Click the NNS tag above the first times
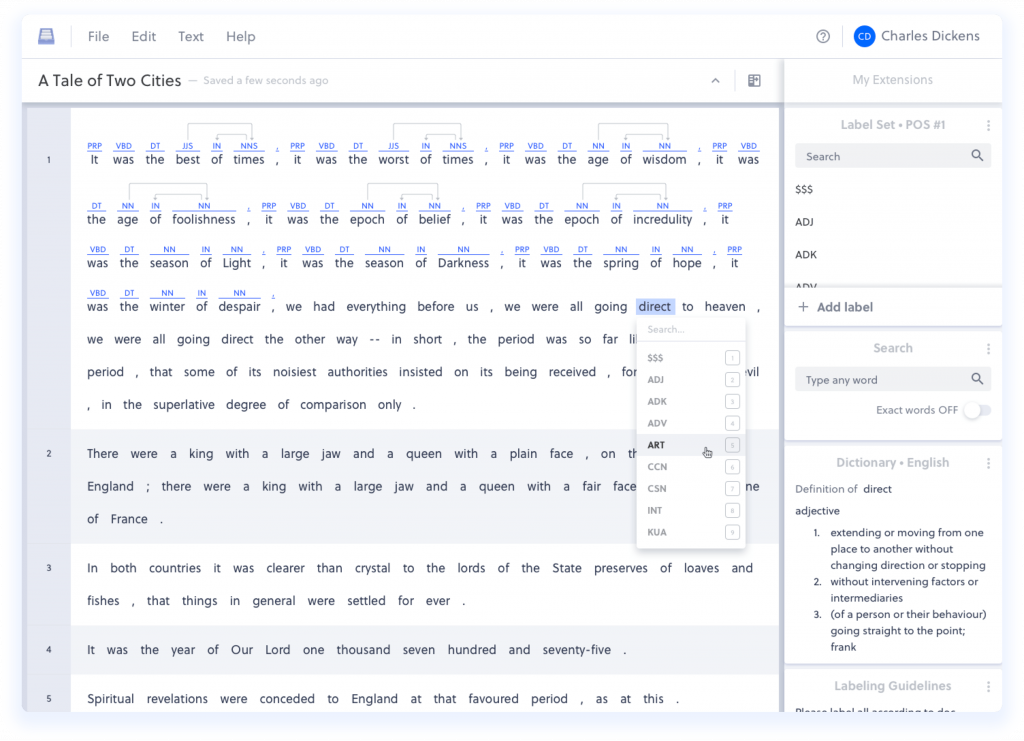 coord(249,146)
